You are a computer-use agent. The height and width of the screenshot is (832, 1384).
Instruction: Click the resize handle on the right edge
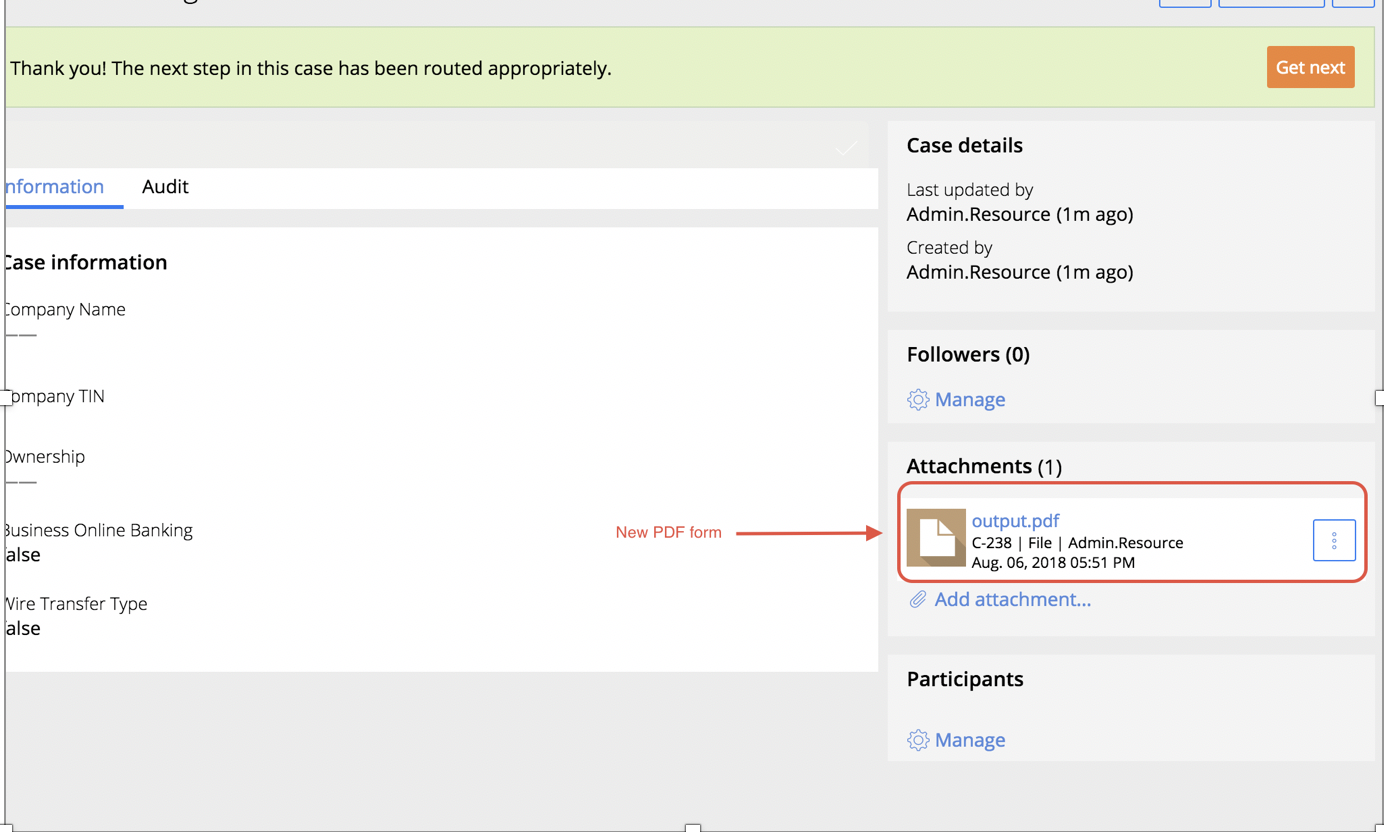click(x=1379, y=398)
